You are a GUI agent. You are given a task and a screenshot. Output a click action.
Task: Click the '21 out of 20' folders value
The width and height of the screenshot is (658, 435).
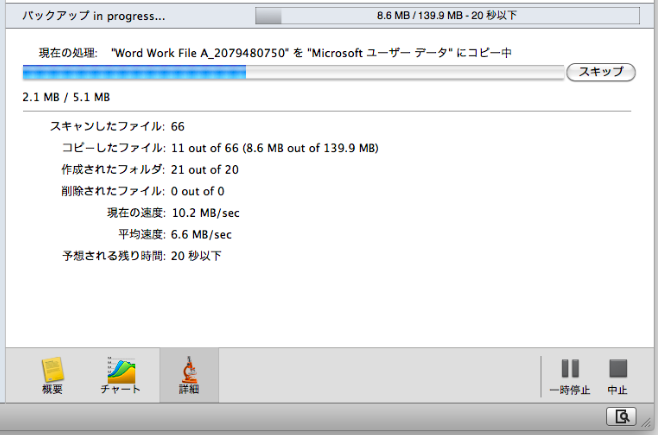click(x=205, y=170)
